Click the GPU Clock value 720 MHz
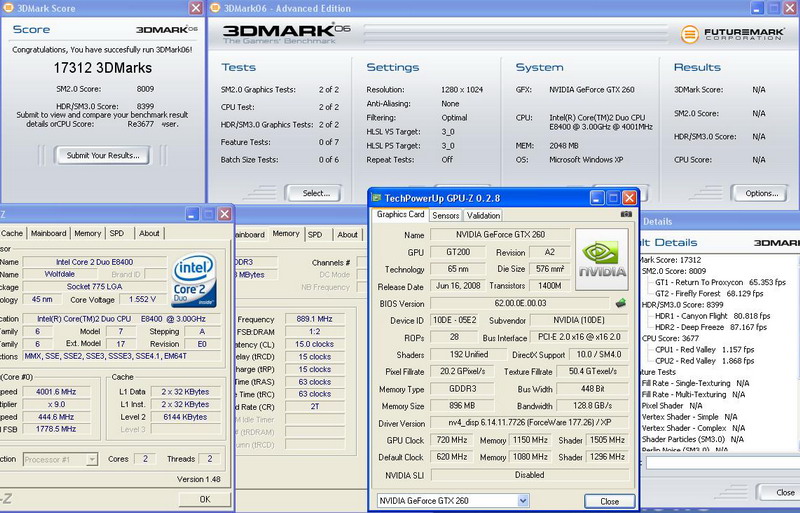Viewport: 800px width, 513px height. (452, 440)
